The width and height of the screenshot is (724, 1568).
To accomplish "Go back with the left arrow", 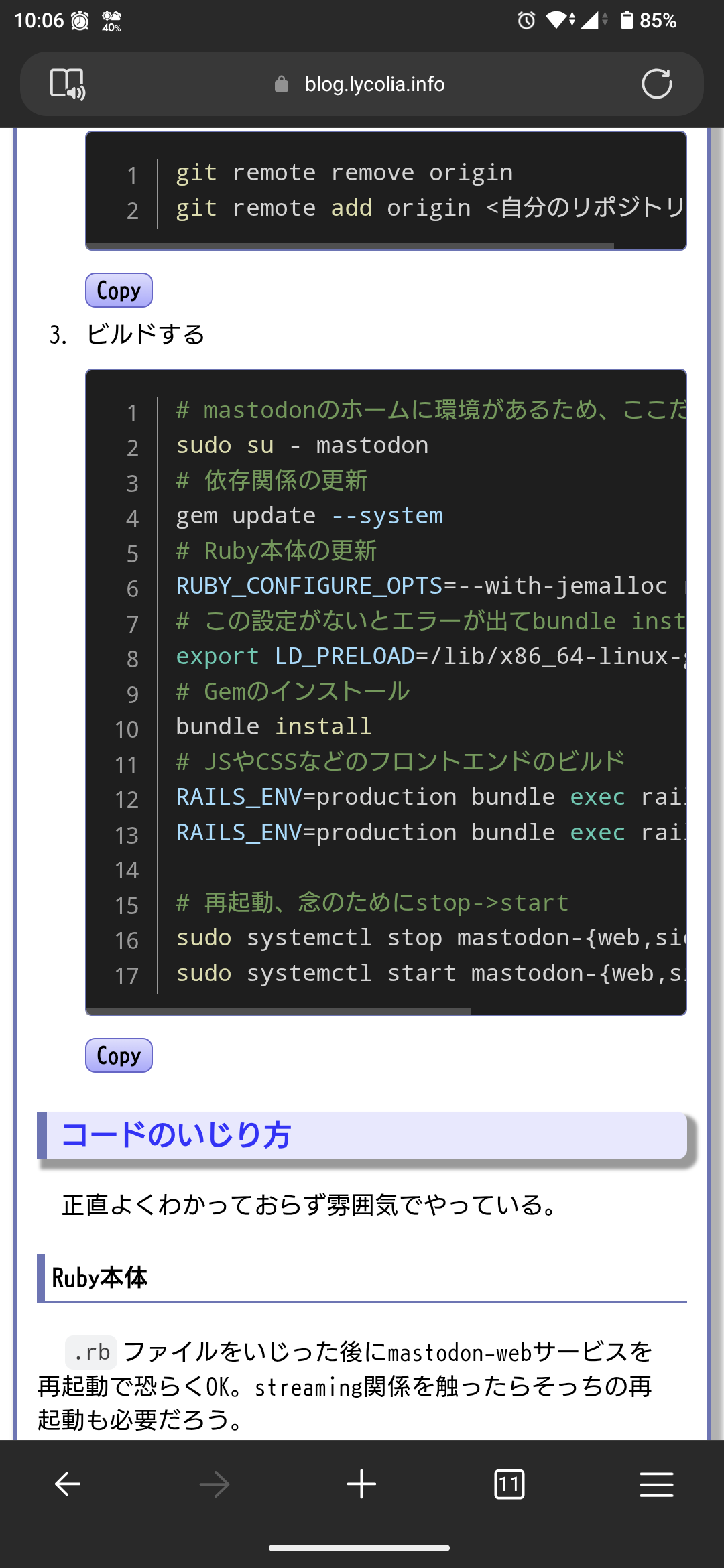I will click(68, 1484).
